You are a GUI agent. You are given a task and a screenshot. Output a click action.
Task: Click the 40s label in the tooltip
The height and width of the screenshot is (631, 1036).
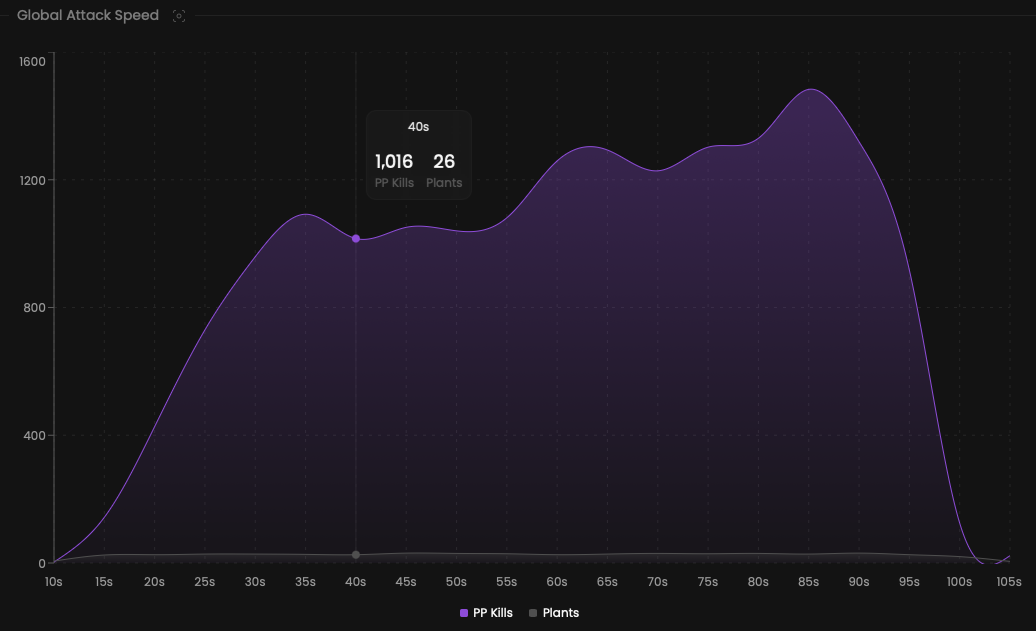(x=419, y=126)
